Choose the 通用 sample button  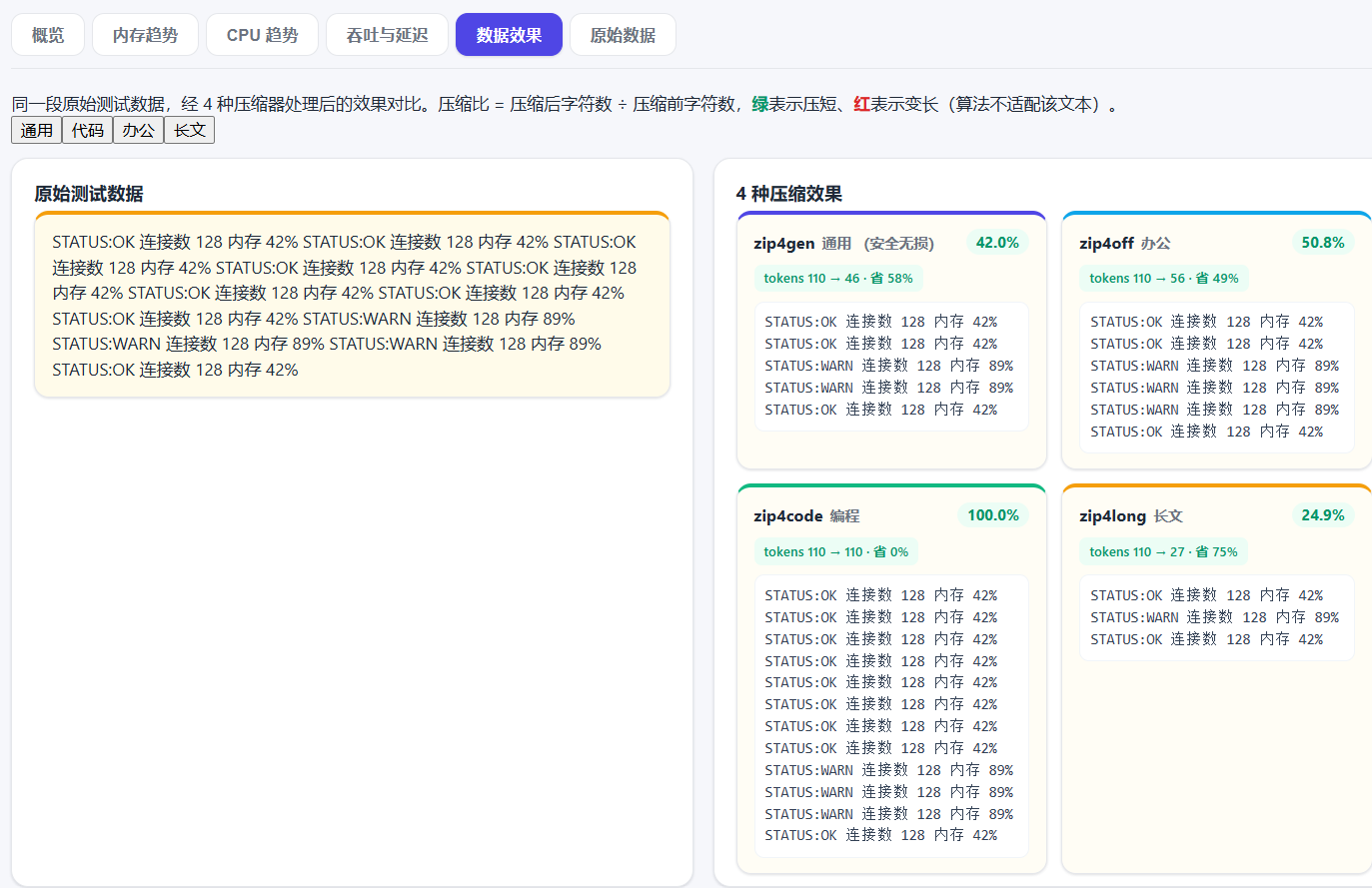(37, 131)
